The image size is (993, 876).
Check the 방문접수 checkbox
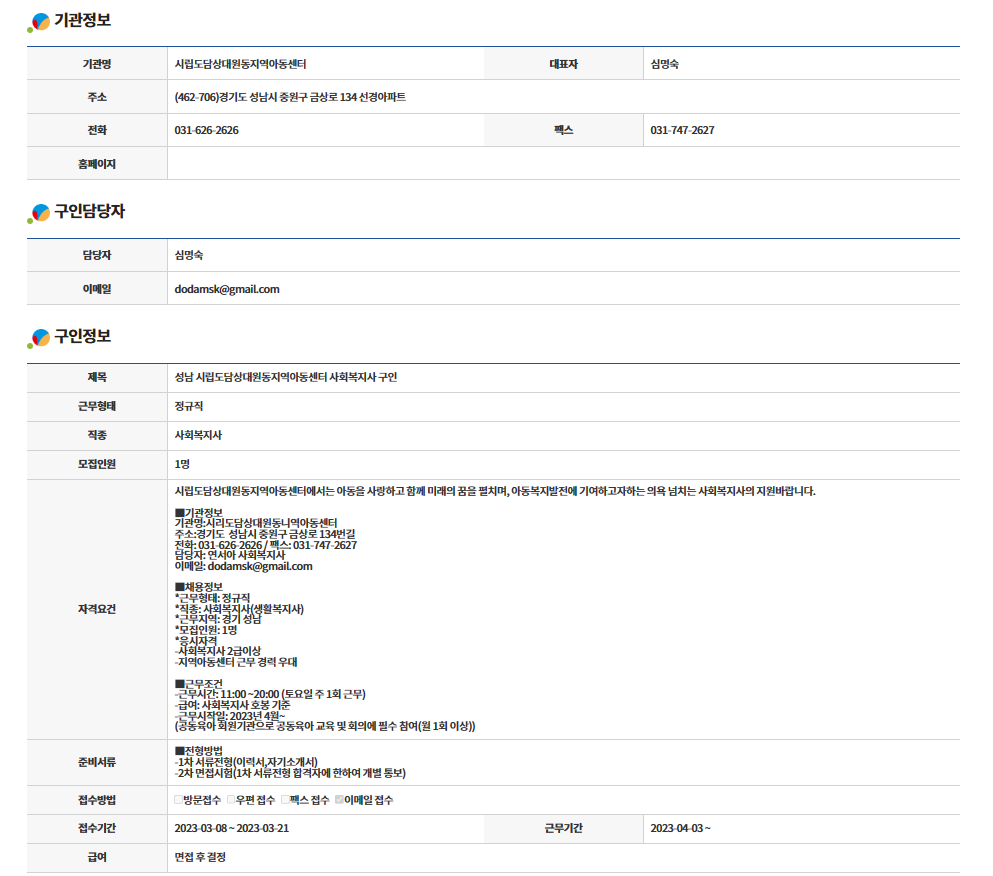(x=179, y=799)
